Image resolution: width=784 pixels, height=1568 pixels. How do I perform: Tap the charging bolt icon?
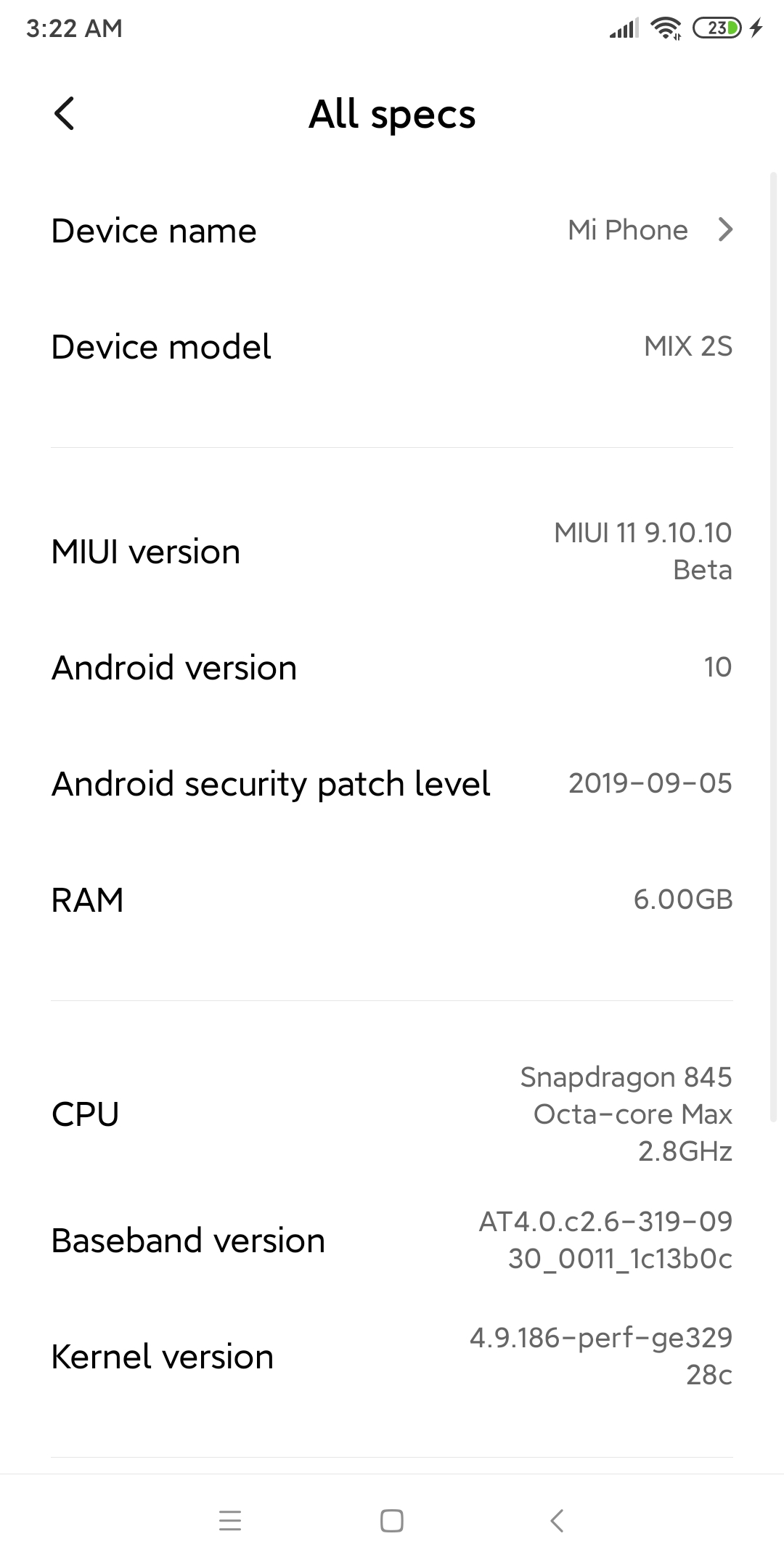tap(756, 28)
